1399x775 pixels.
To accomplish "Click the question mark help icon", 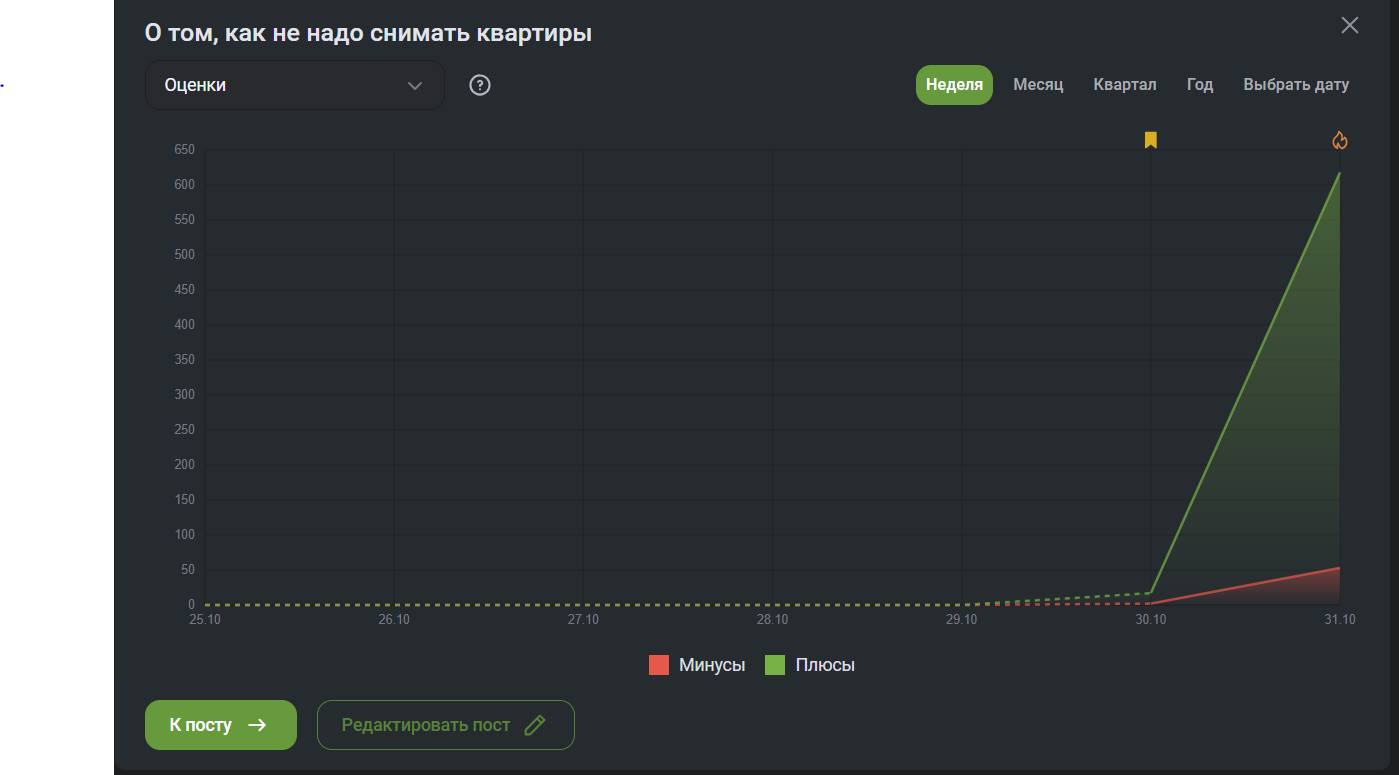I will (x=480, y=85).
